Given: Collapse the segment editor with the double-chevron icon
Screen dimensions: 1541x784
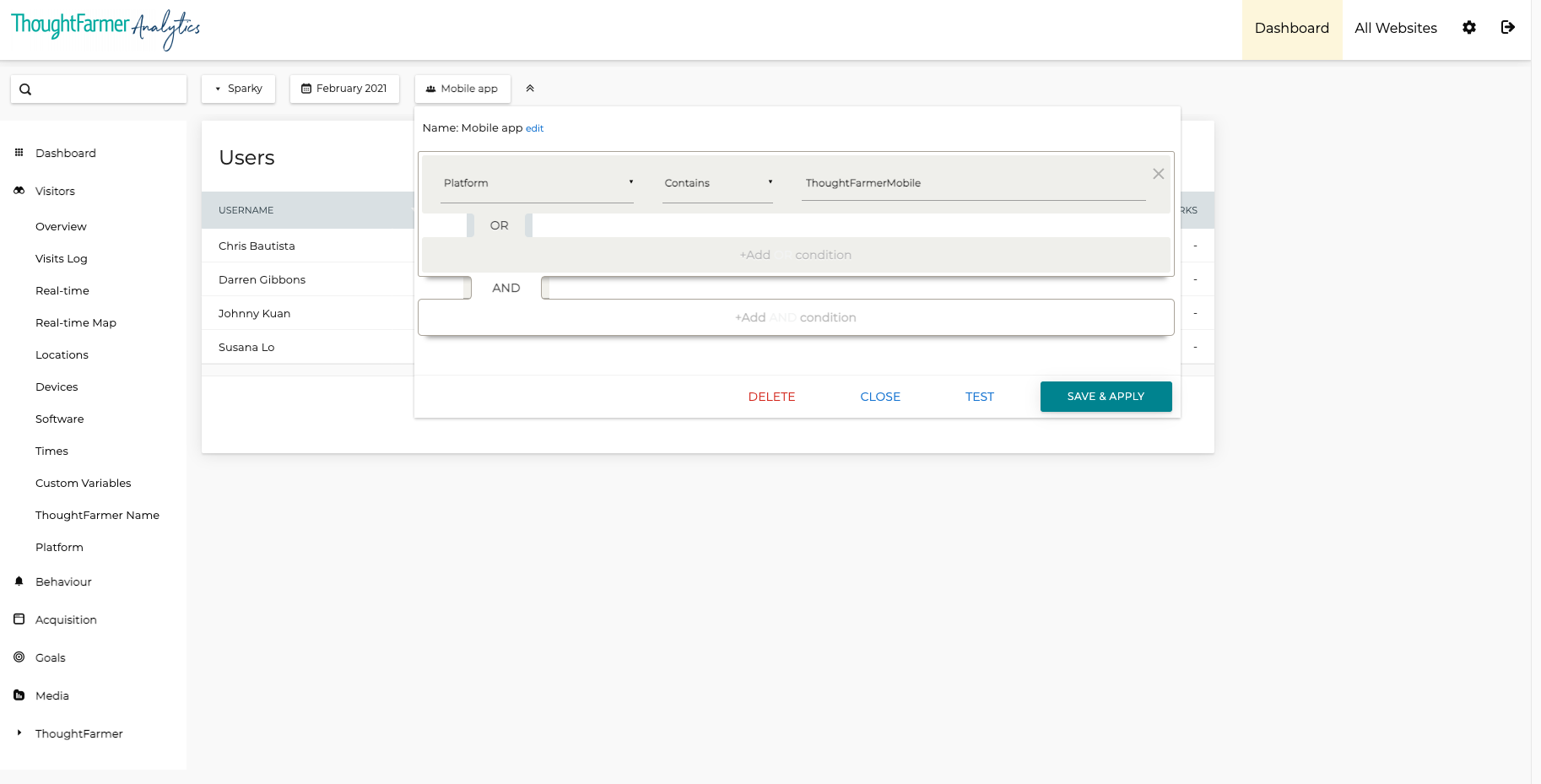Looking at the screenshot, I should click(530, 89).
